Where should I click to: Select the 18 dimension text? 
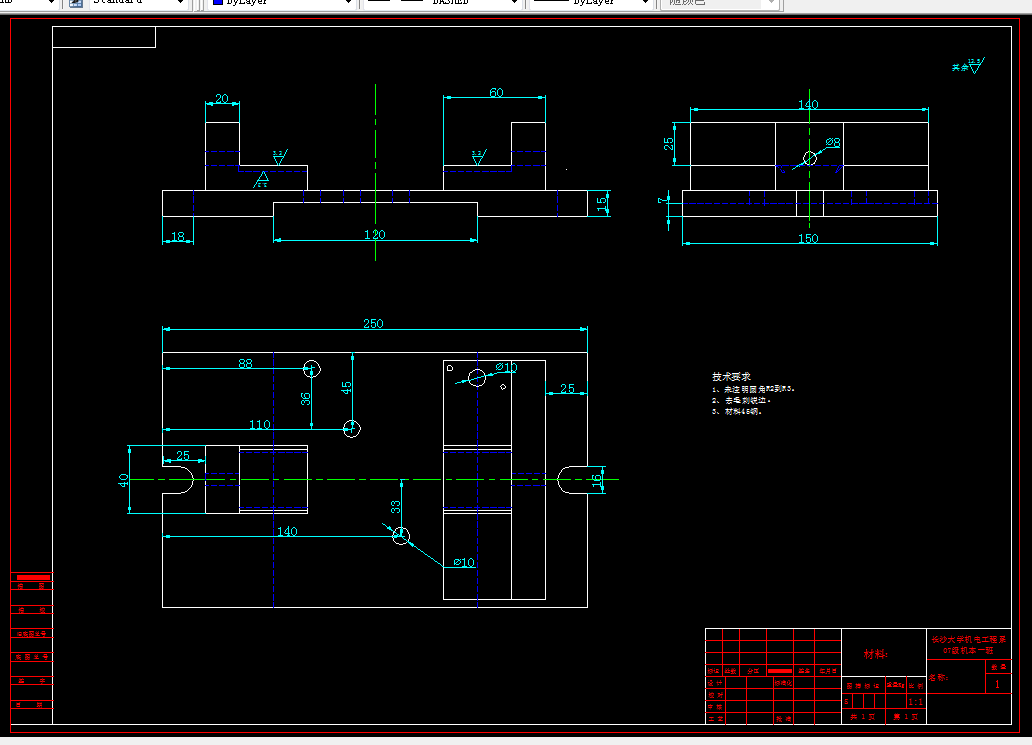(x=178, y=236)
